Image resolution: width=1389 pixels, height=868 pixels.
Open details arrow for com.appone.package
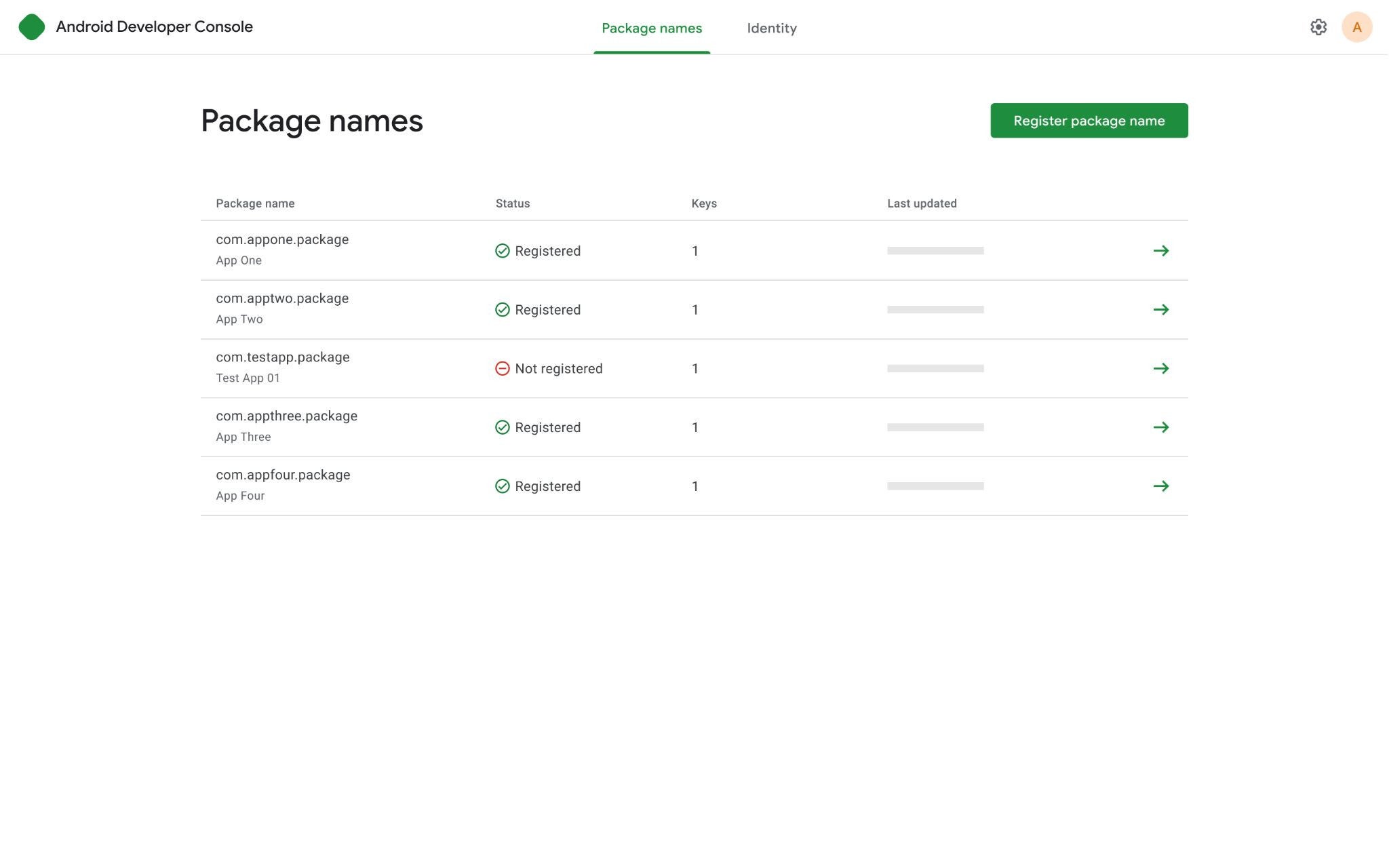[1161, 250]
